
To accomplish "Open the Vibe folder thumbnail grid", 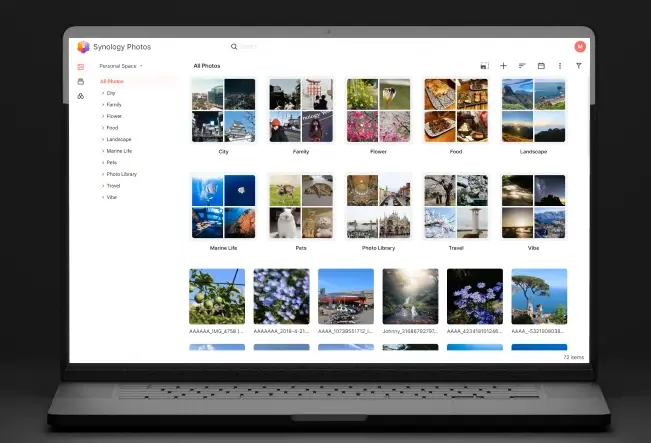I will (534, 206).
